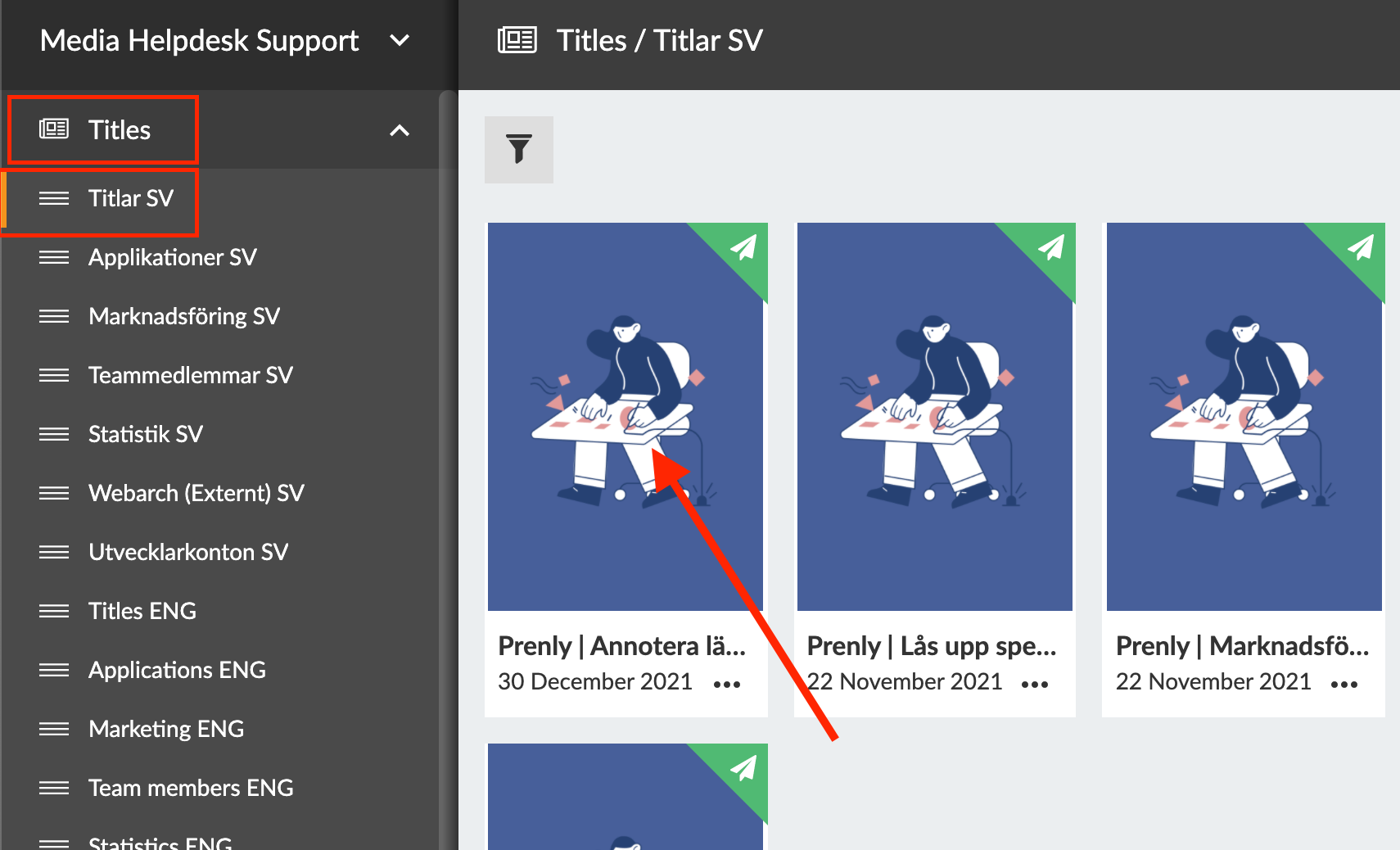Click published paper-plane badge on third card
This screenshot has width=1400, height=850.
coord(1361,246)
